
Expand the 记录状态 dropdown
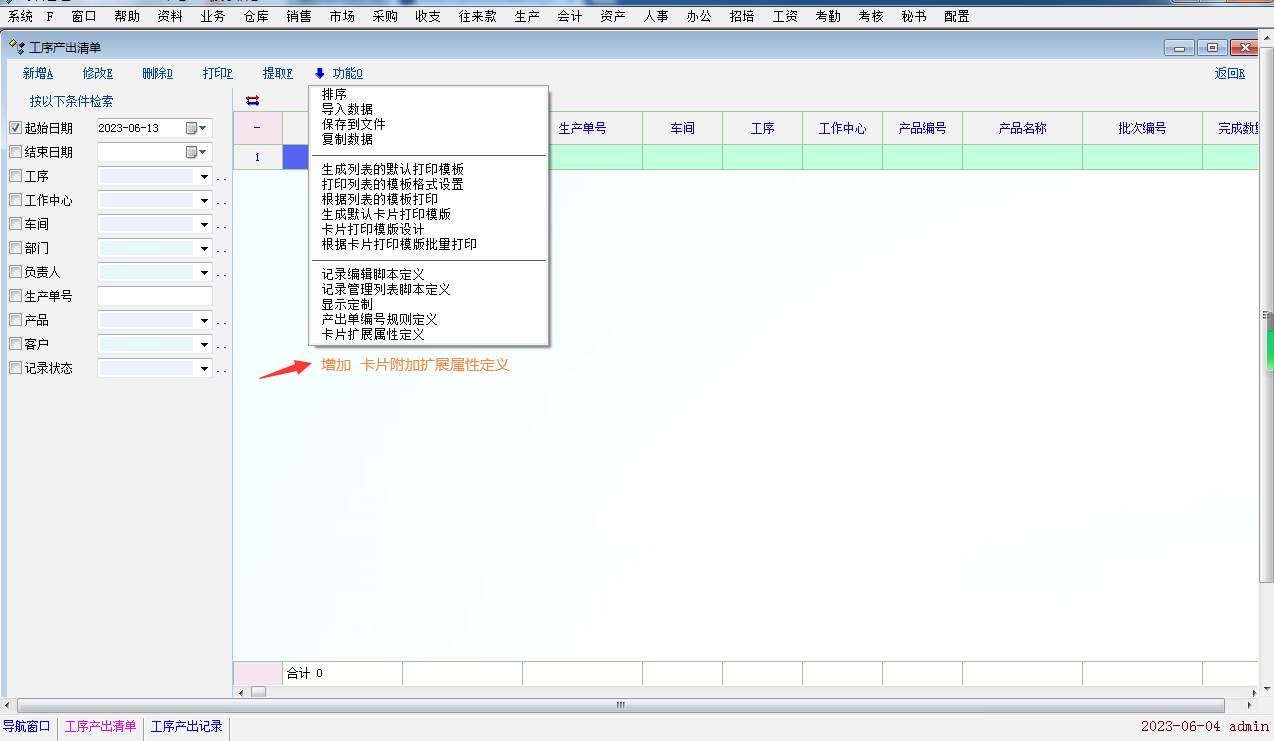pos(204,368)
